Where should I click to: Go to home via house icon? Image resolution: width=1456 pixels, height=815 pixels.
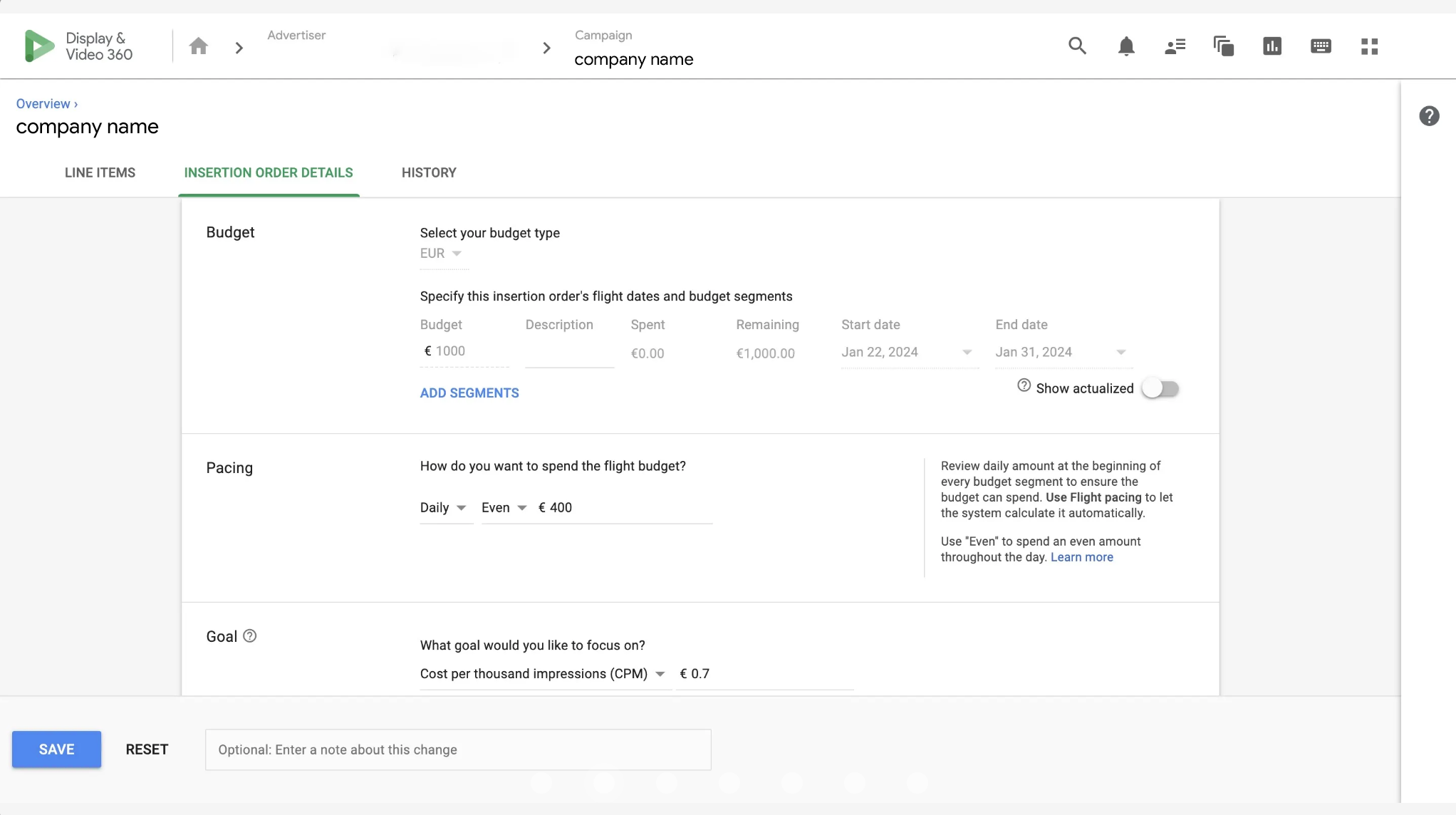click(199, 47)
